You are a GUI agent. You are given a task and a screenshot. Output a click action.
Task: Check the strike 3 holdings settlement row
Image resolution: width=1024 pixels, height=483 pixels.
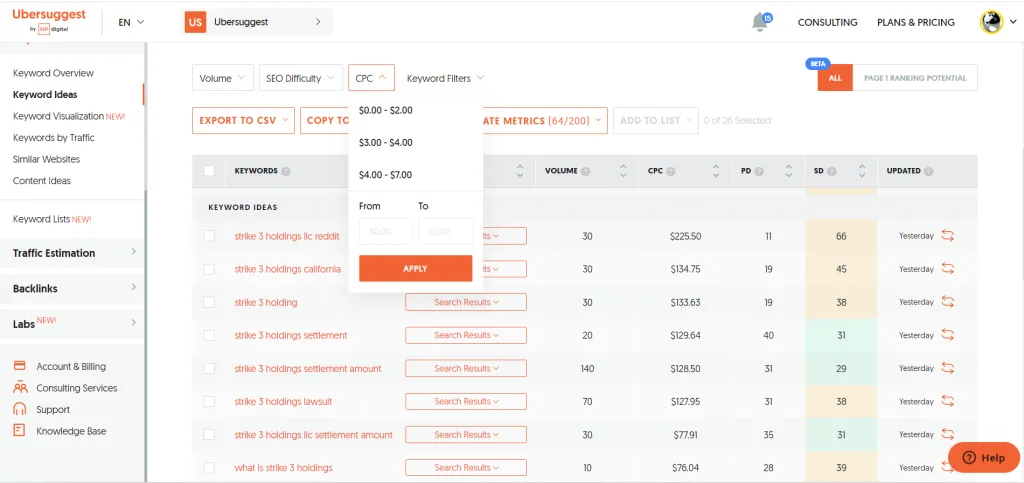click(209, 335)
